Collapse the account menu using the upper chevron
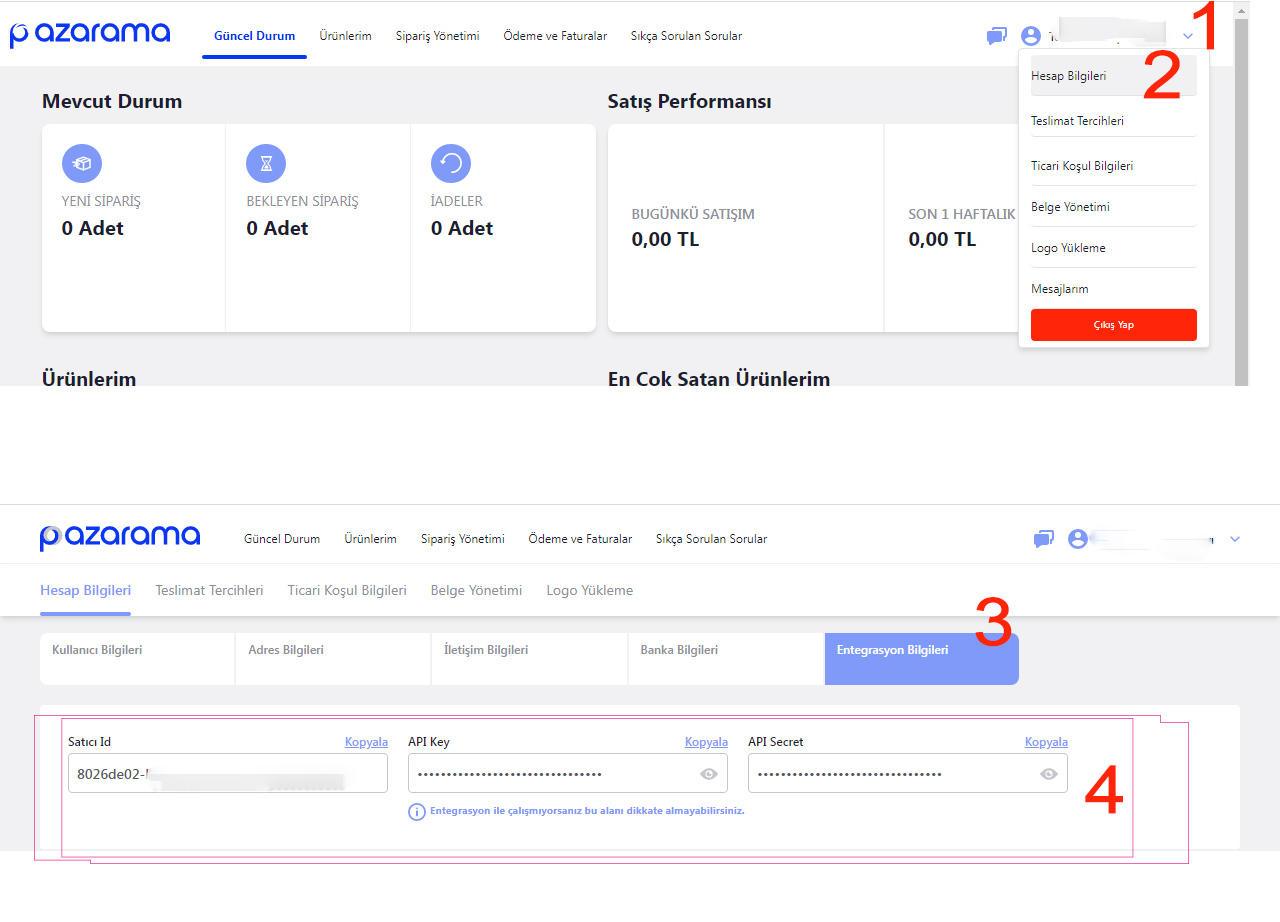The width and height of the screenshot is (1280, 922). click(1187, 36)
